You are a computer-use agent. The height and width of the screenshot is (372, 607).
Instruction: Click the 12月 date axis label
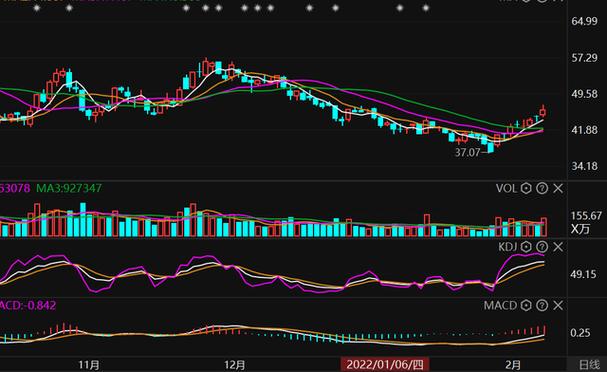[235, 365]
